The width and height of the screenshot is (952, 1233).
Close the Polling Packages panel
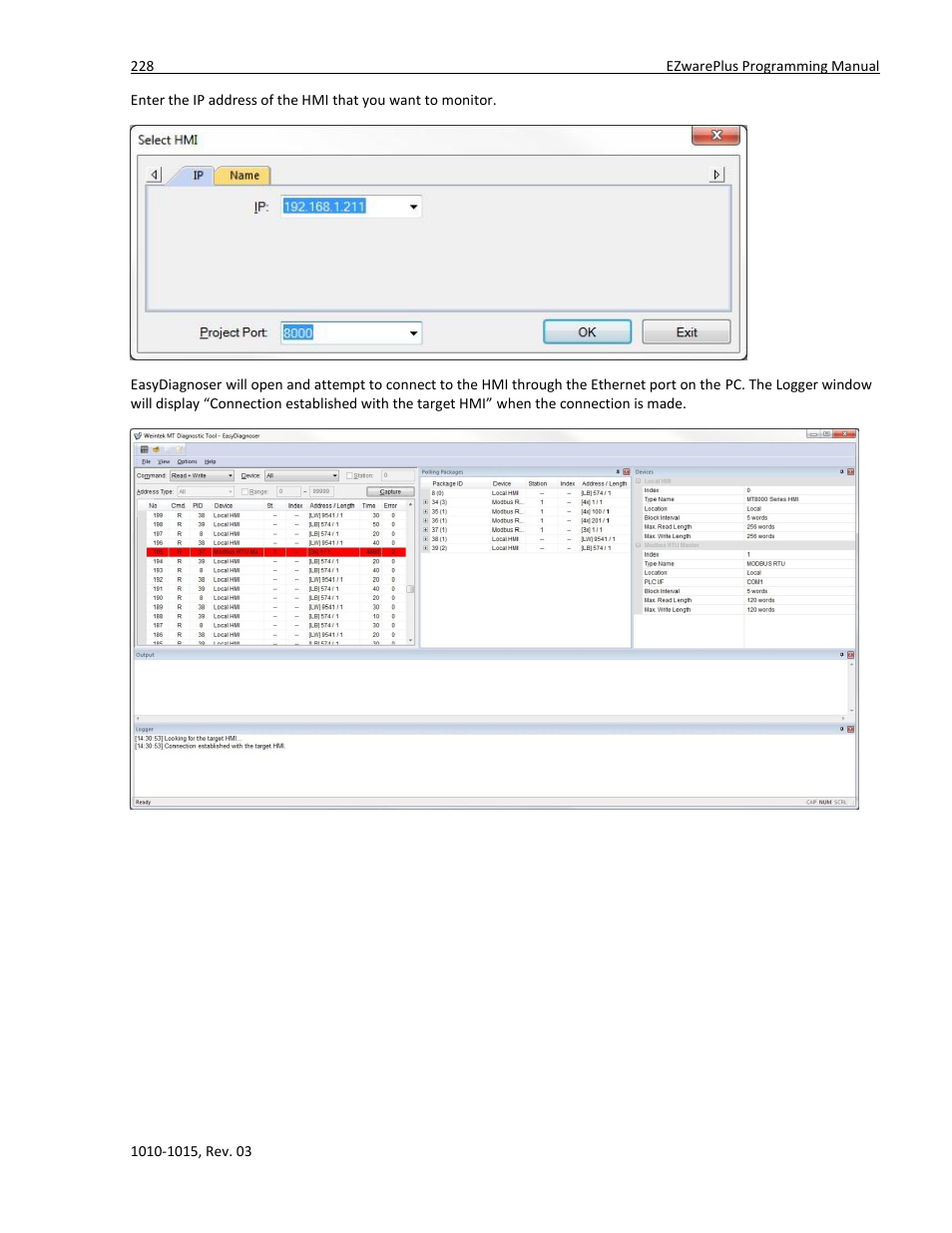click(x=627, y=472)
